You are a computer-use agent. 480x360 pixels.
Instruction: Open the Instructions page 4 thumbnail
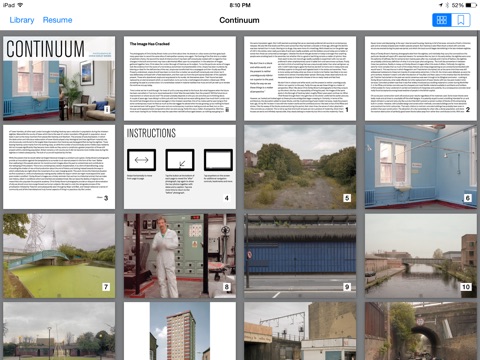(x=180, y=167)
